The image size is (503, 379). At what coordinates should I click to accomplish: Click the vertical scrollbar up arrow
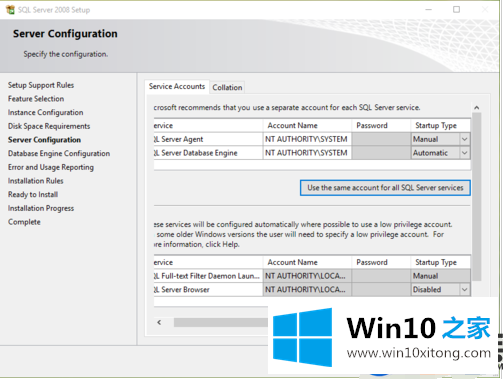coord(477,108)
